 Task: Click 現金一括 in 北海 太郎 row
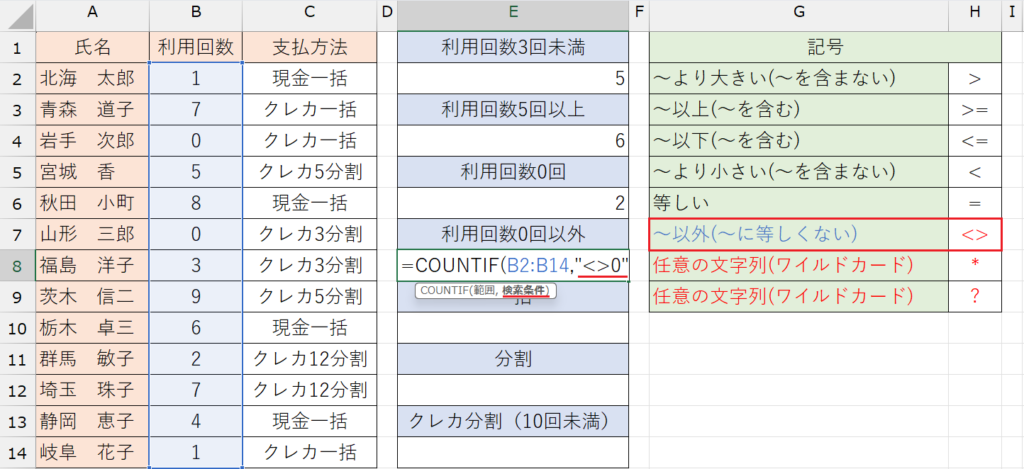310,78
